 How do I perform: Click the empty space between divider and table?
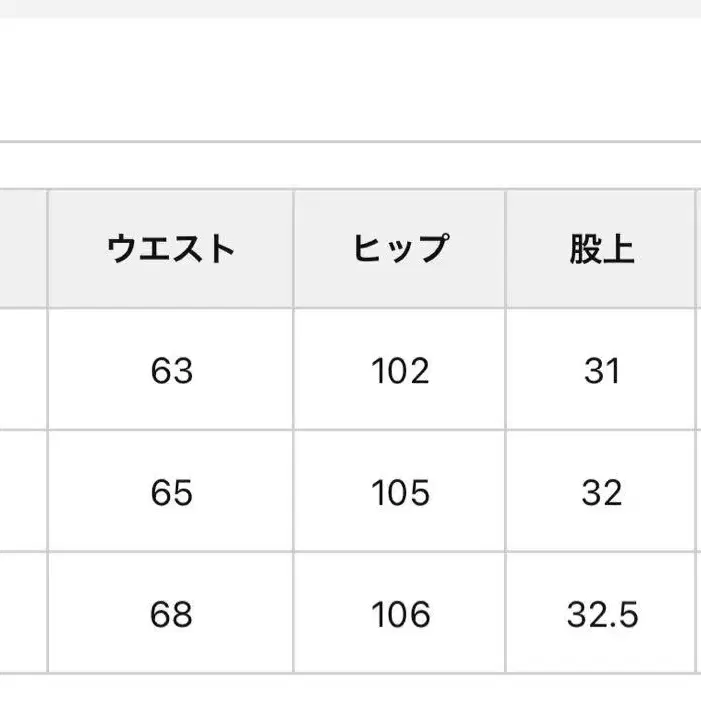[350, 165]
